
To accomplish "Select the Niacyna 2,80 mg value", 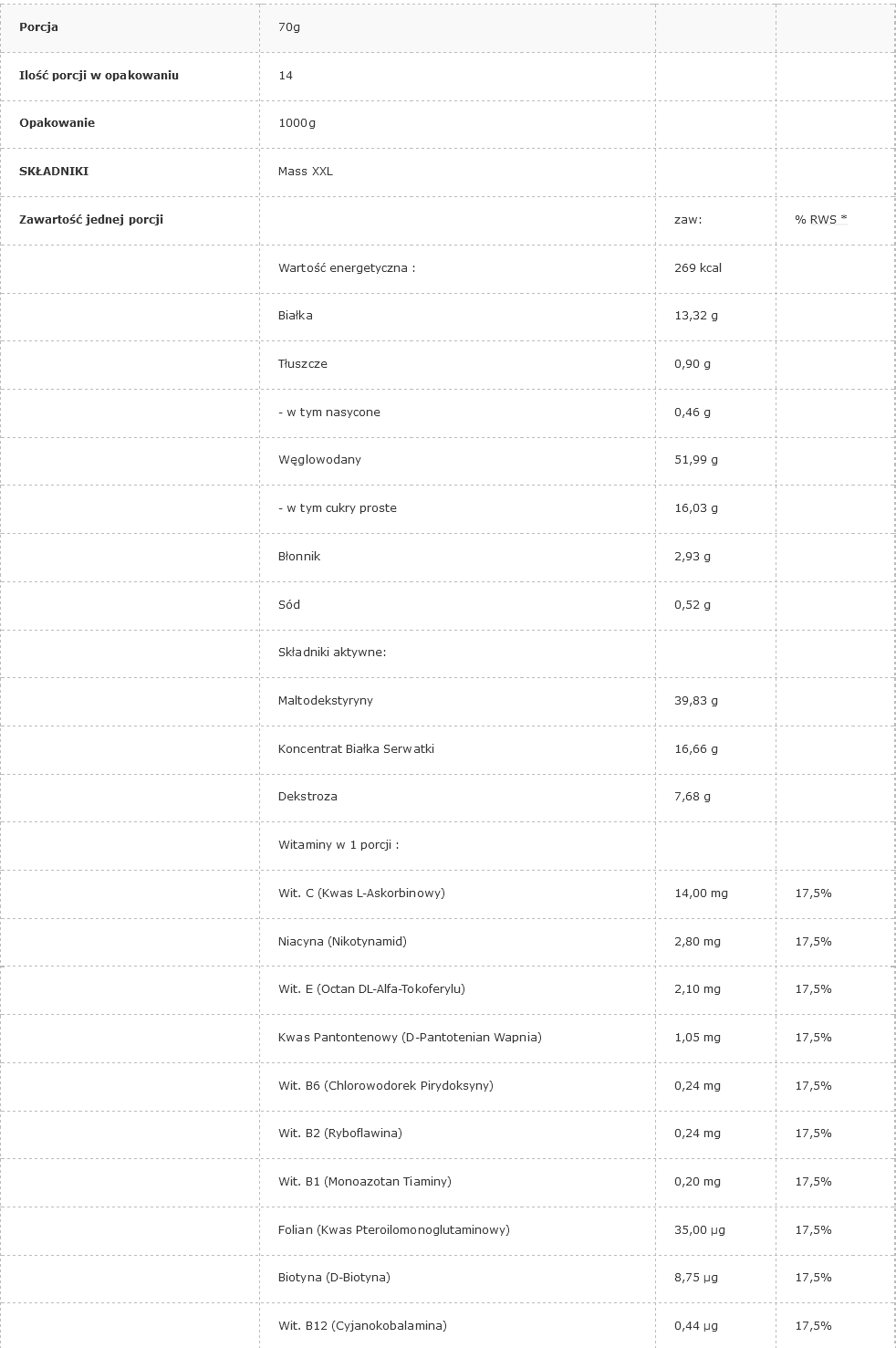I will point(697,942).
